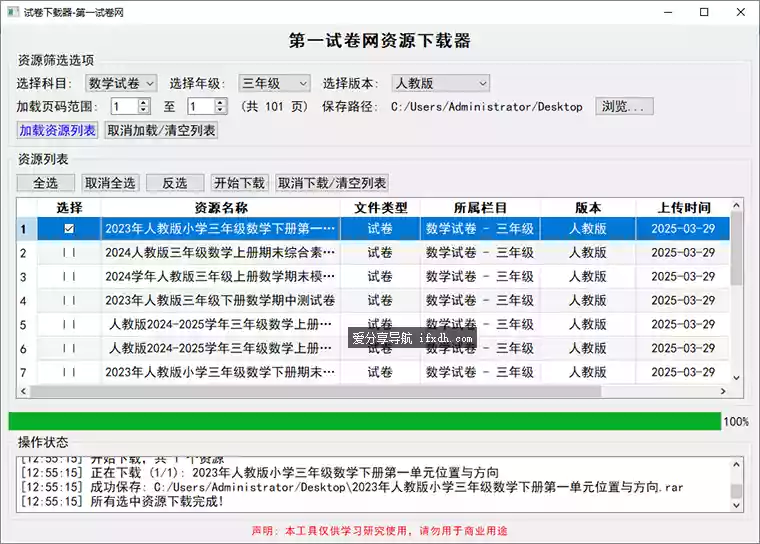Click the table scroll-left arrow
760x544 pixels.
pyautogui.click(x=23, y=391)
